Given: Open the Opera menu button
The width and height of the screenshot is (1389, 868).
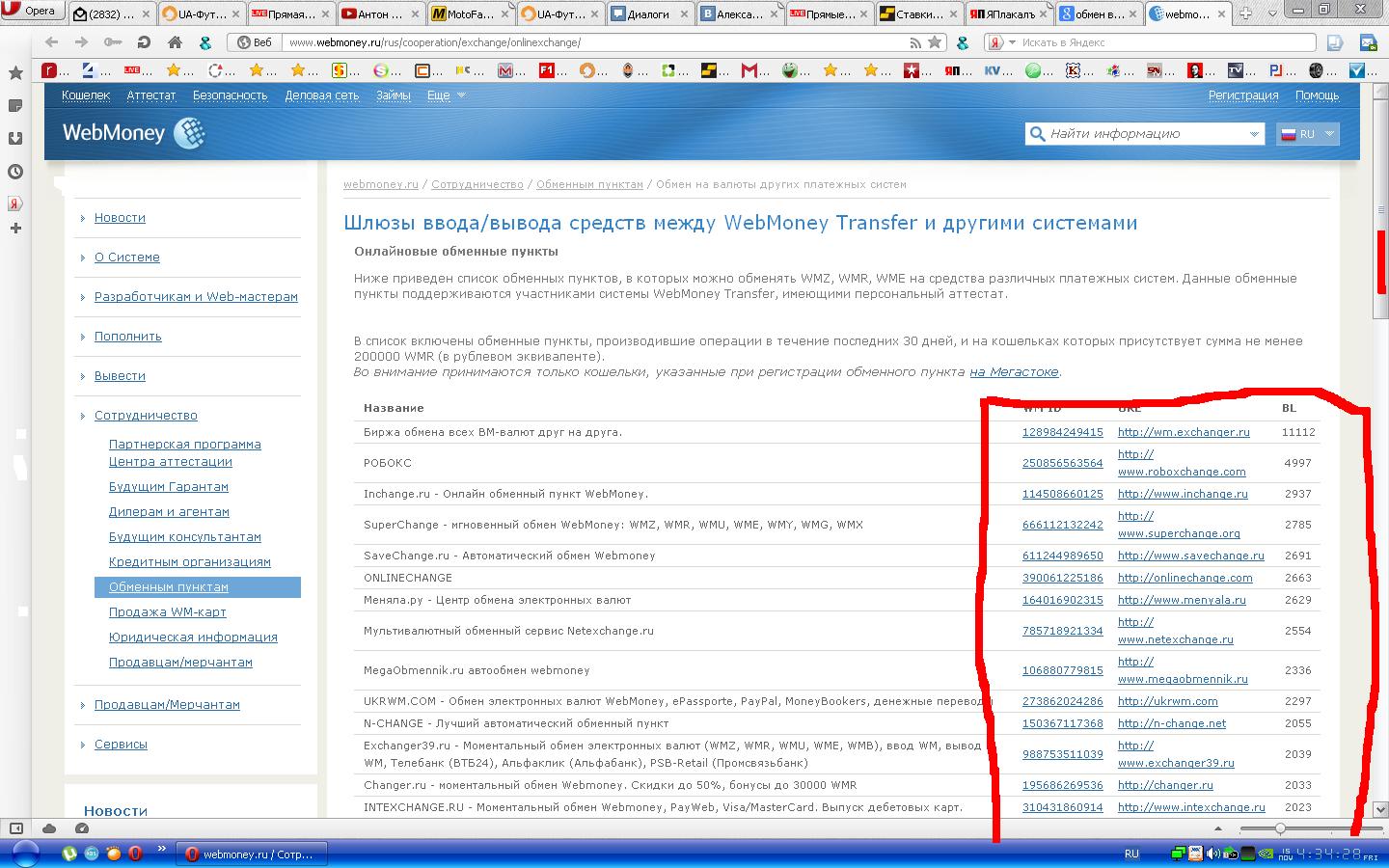Looking at the screenshot, I should pos(33,11).
